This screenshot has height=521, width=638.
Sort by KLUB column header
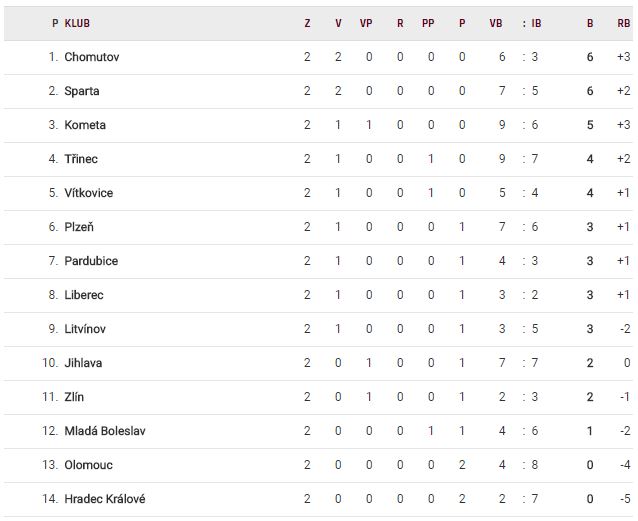tap(75, 23)
